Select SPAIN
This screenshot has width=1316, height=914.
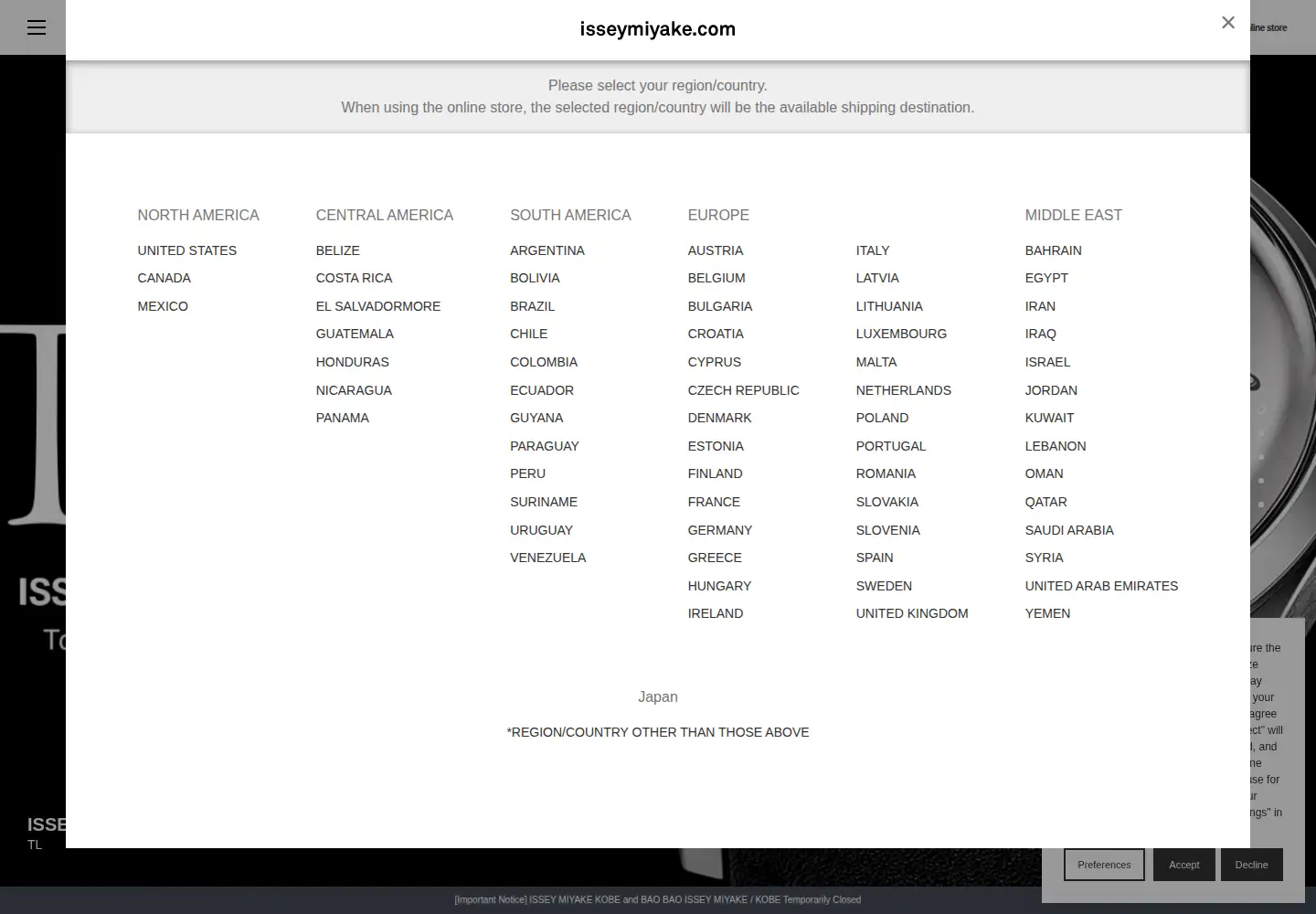(875, 558)
